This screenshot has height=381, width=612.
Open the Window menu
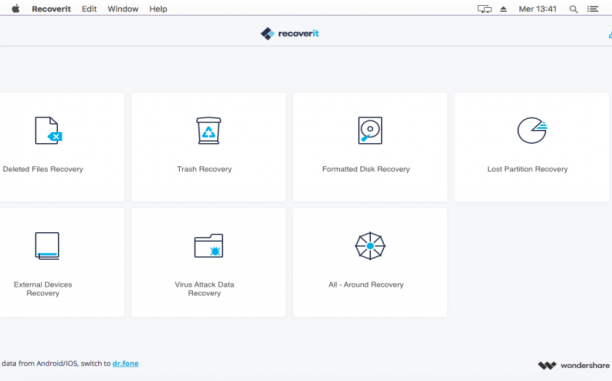(x=123, y=9)
